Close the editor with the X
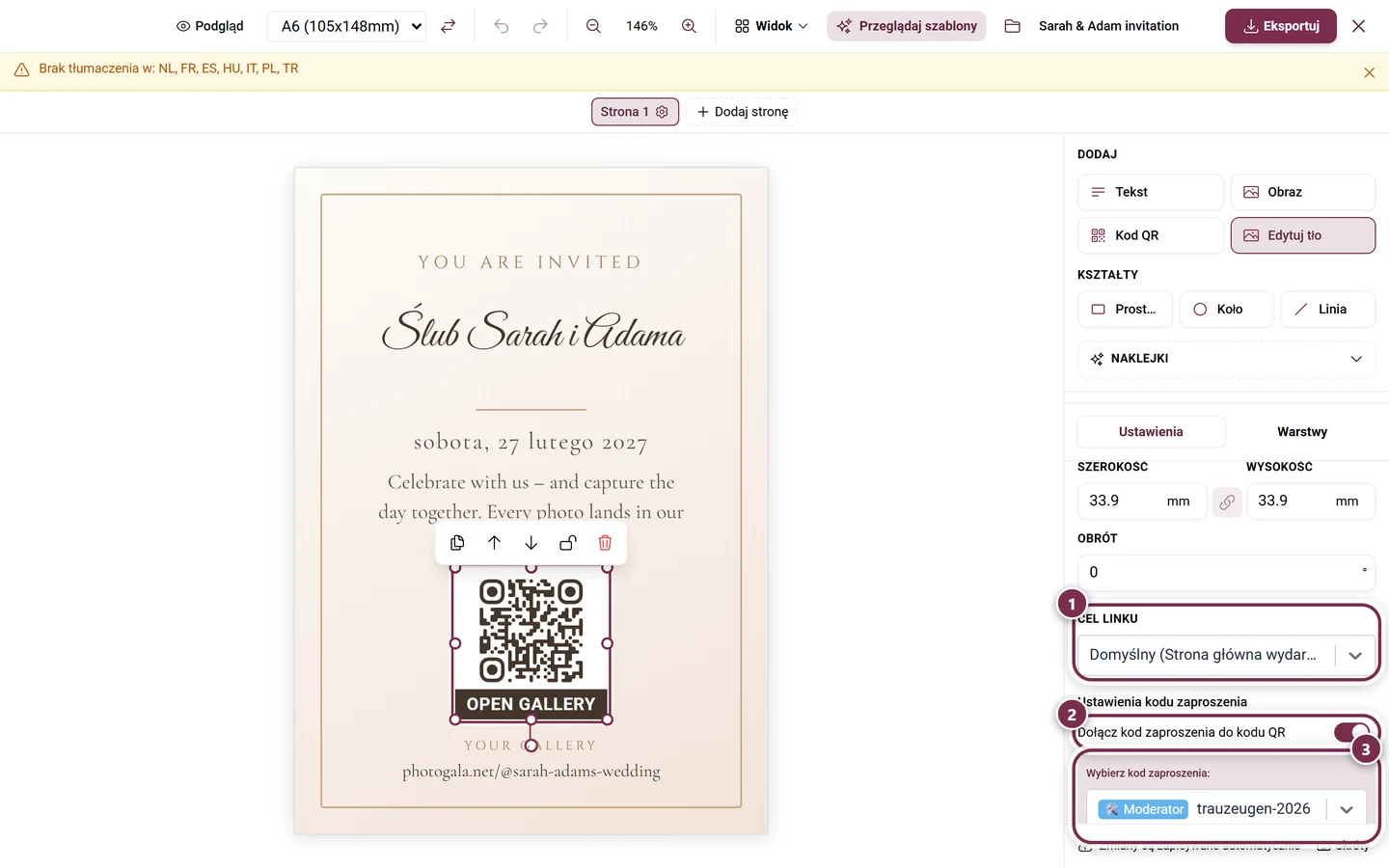This screenshot has height=868, width=1389. pos(1358,26)
